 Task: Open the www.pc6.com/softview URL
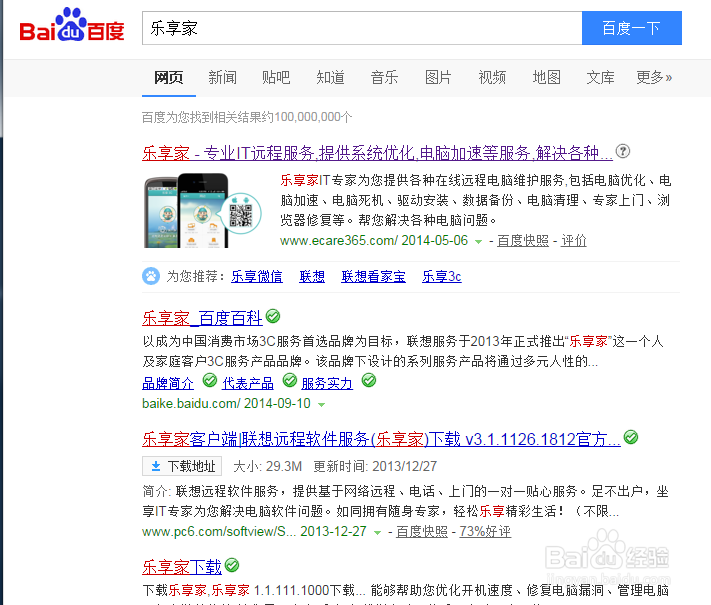219,531
